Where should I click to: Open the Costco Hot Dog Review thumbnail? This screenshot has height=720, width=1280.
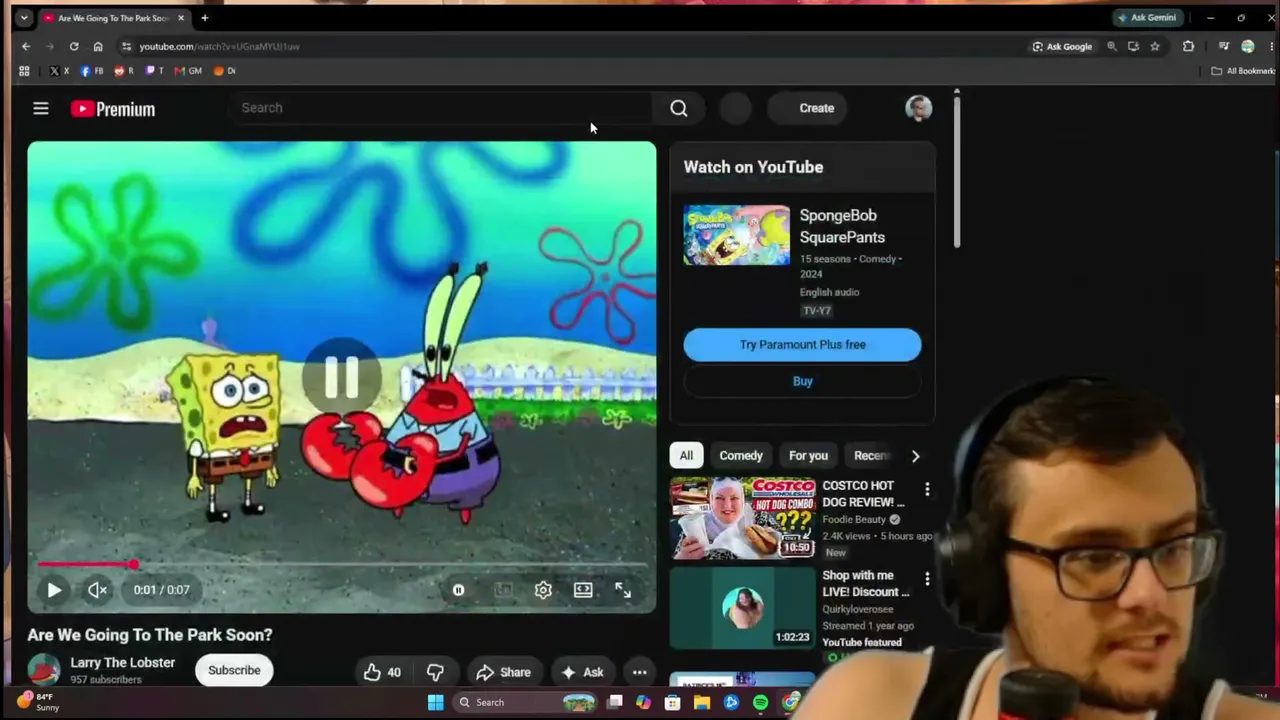pyautogui.click(x=742, y=518)
